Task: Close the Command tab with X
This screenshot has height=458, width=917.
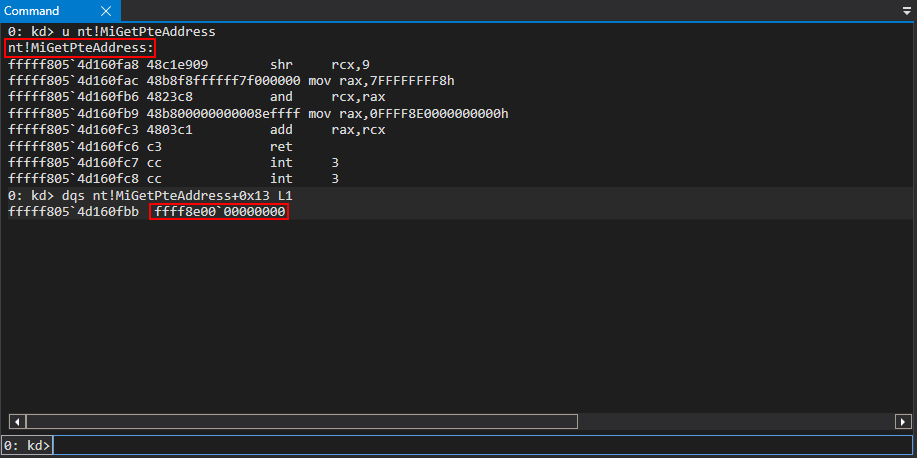Action: tap(76, 10)
